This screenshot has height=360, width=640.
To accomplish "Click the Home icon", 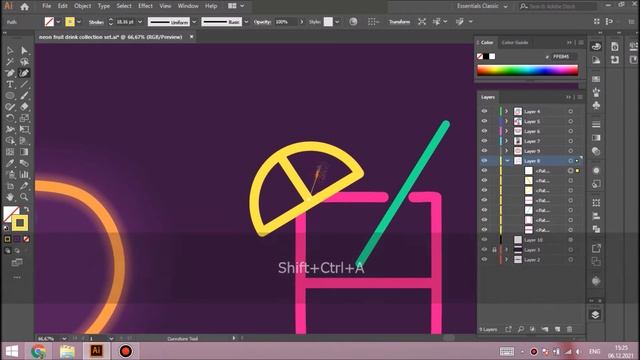I will pyautogui.click(x=24, y=6).
